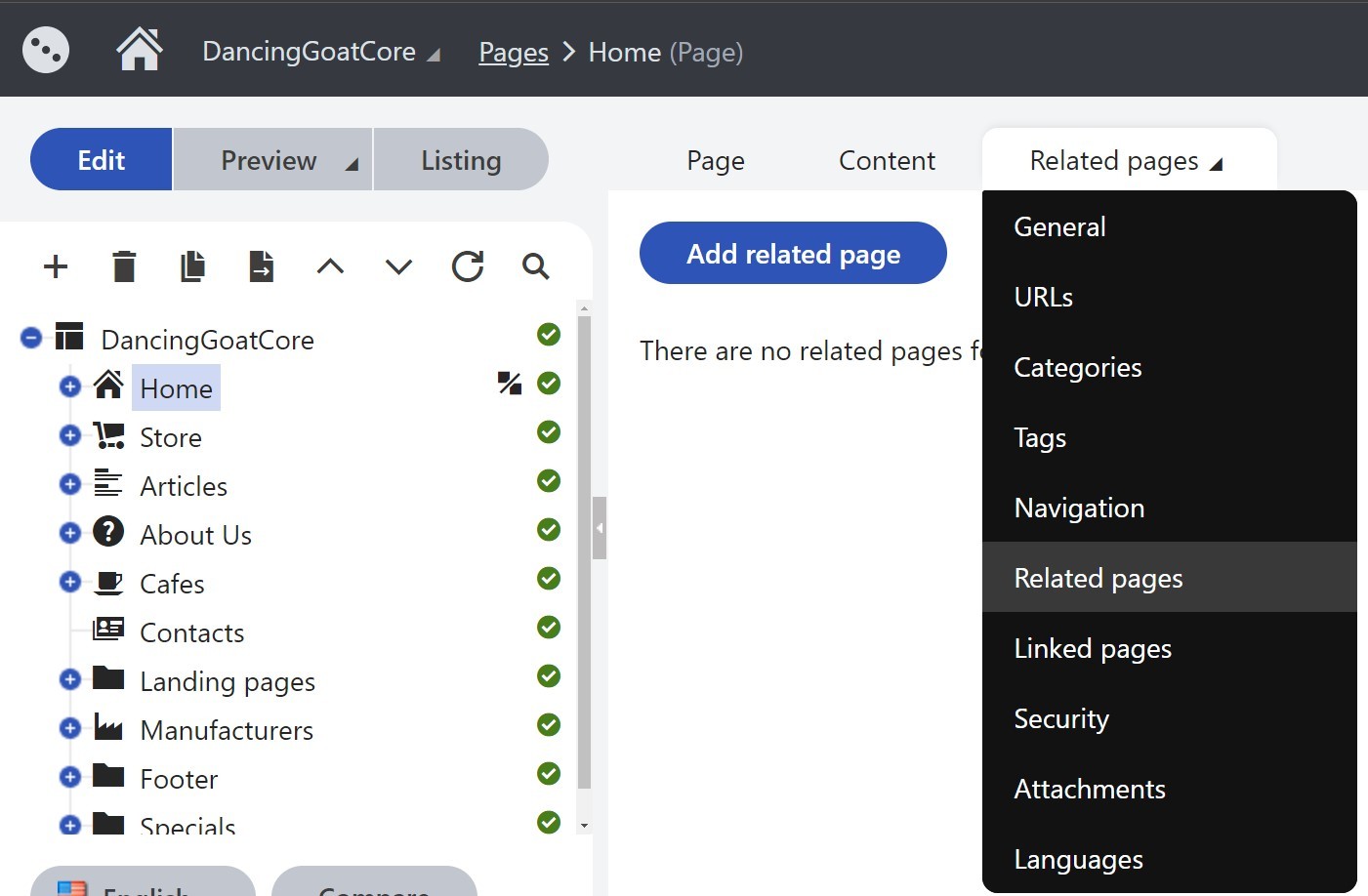Click the published status icon for DancingGoatCore root
The image size is (1368, 896).
point(549,335)
